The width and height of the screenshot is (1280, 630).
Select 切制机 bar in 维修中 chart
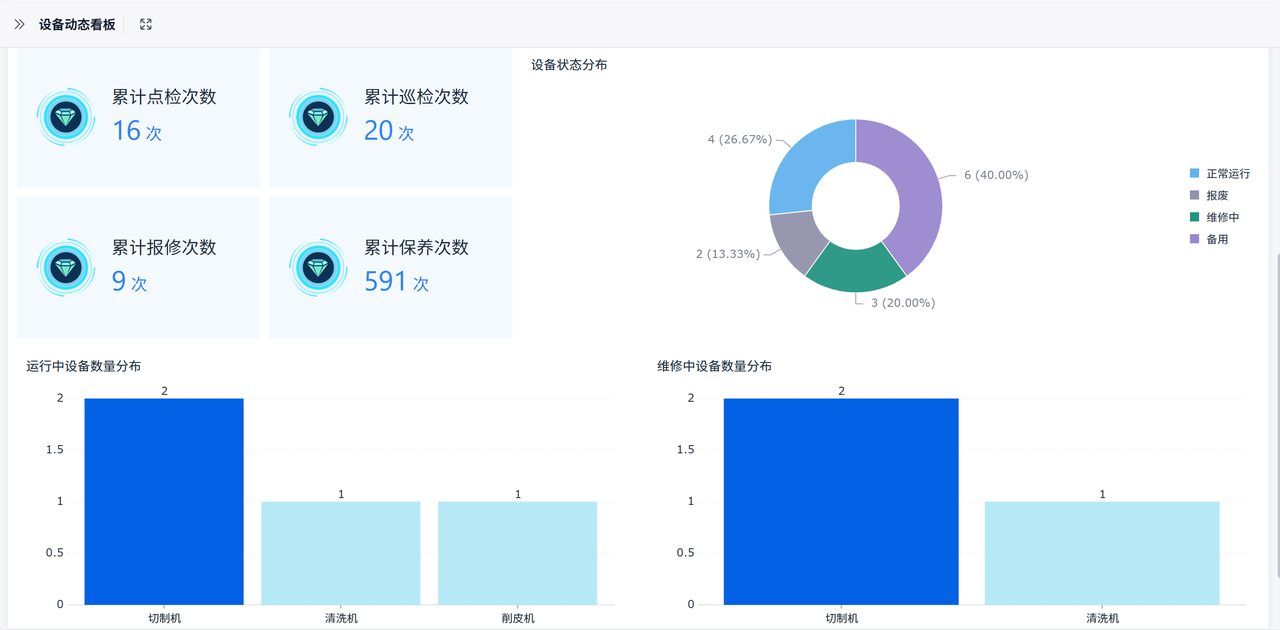tap(841, 501)
